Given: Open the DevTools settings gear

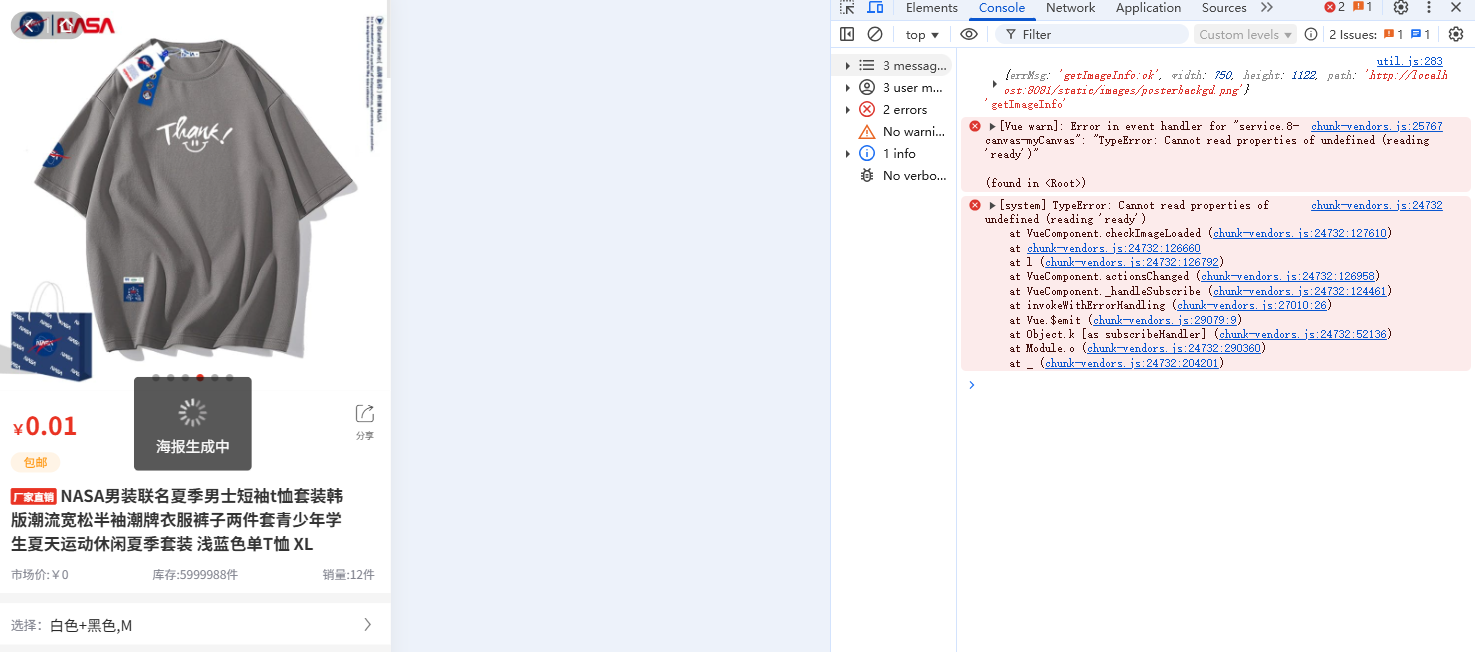Looking at the screenshot, I should point(1401,8).
